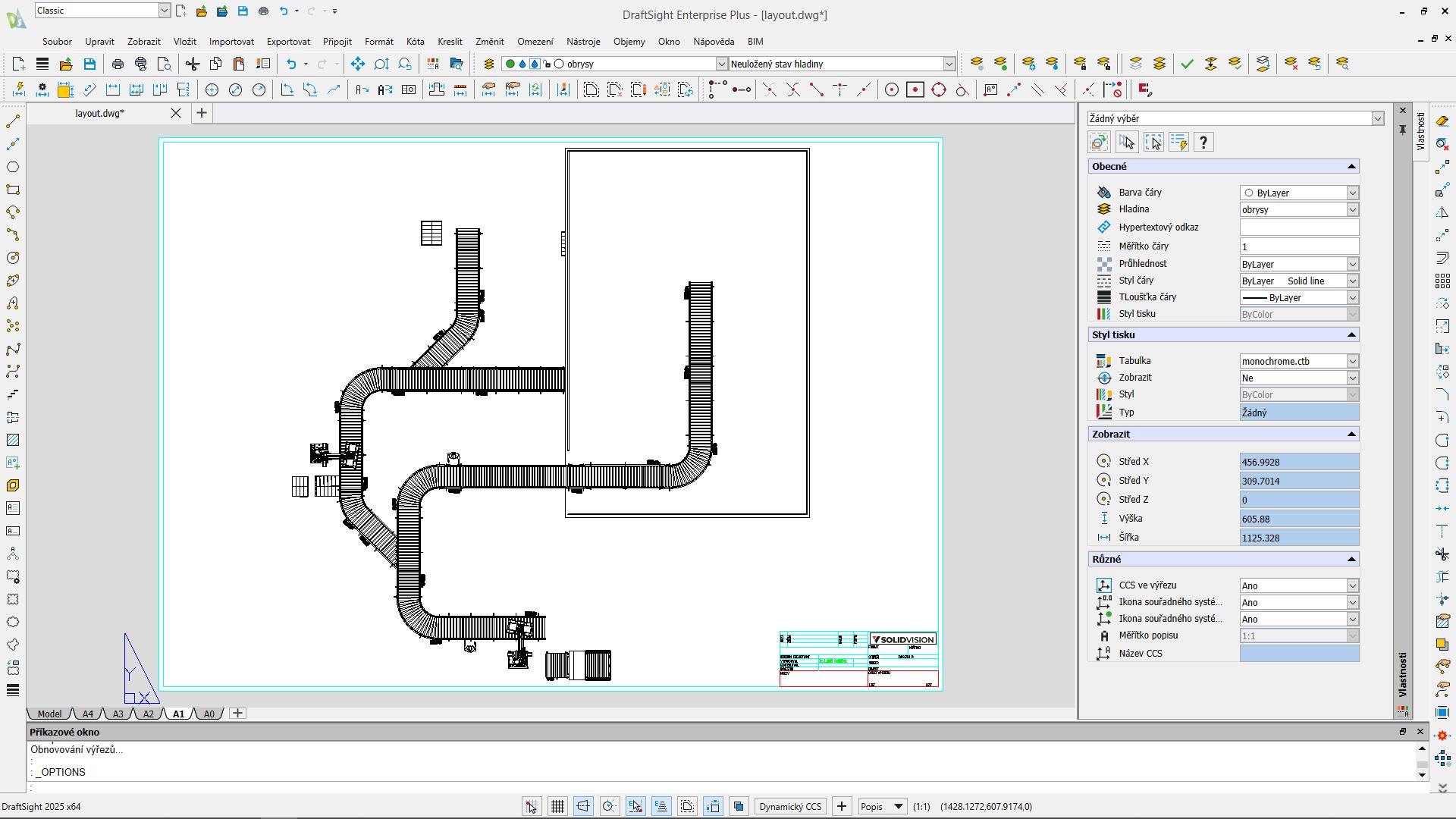
Task: Open the Barva čáry ByLayer color dropdown
Action: tap(1351, 193)
